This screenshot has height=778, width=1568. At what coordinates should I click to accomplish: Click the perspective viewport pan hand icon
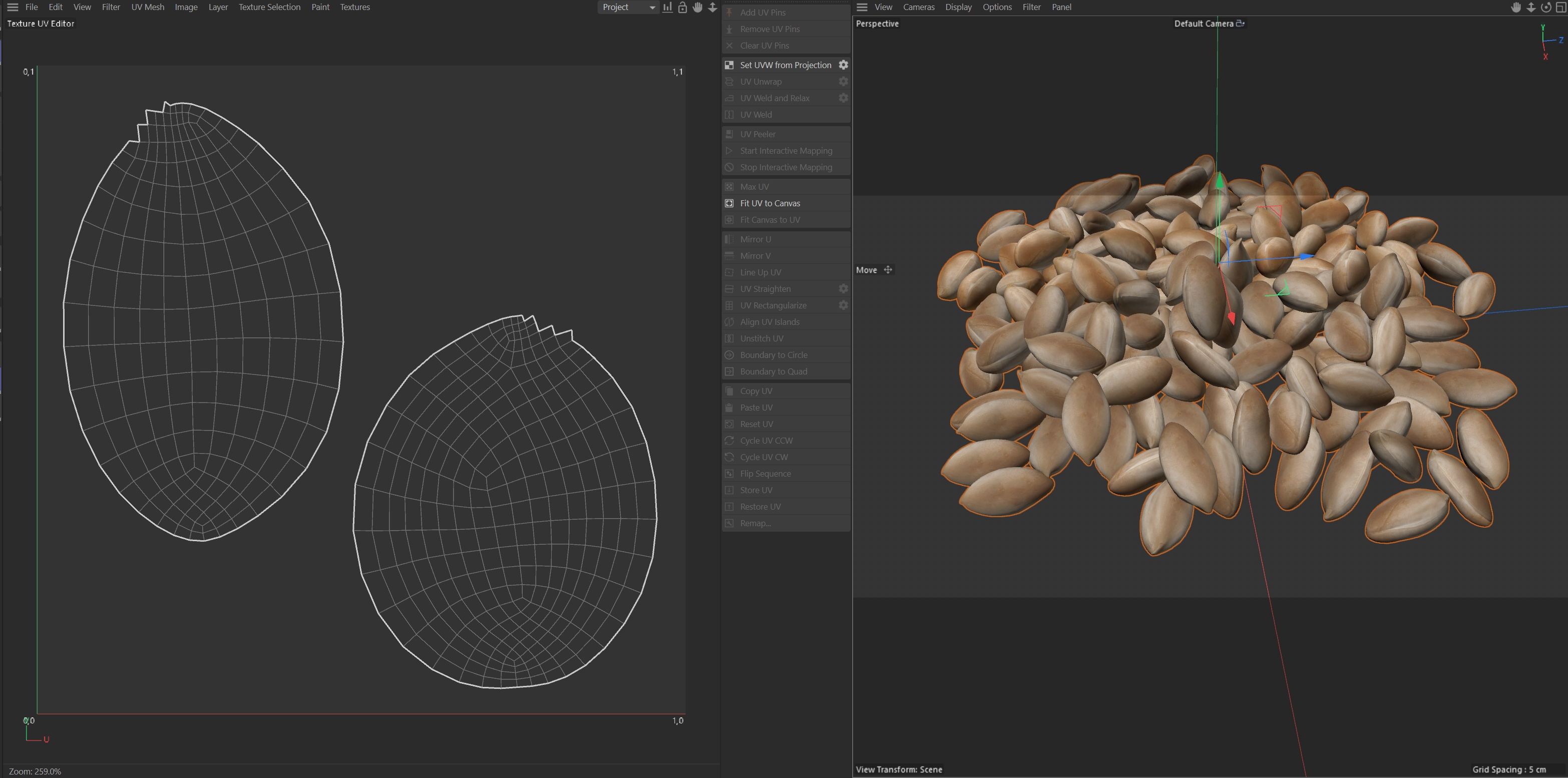click(1515, 8)
